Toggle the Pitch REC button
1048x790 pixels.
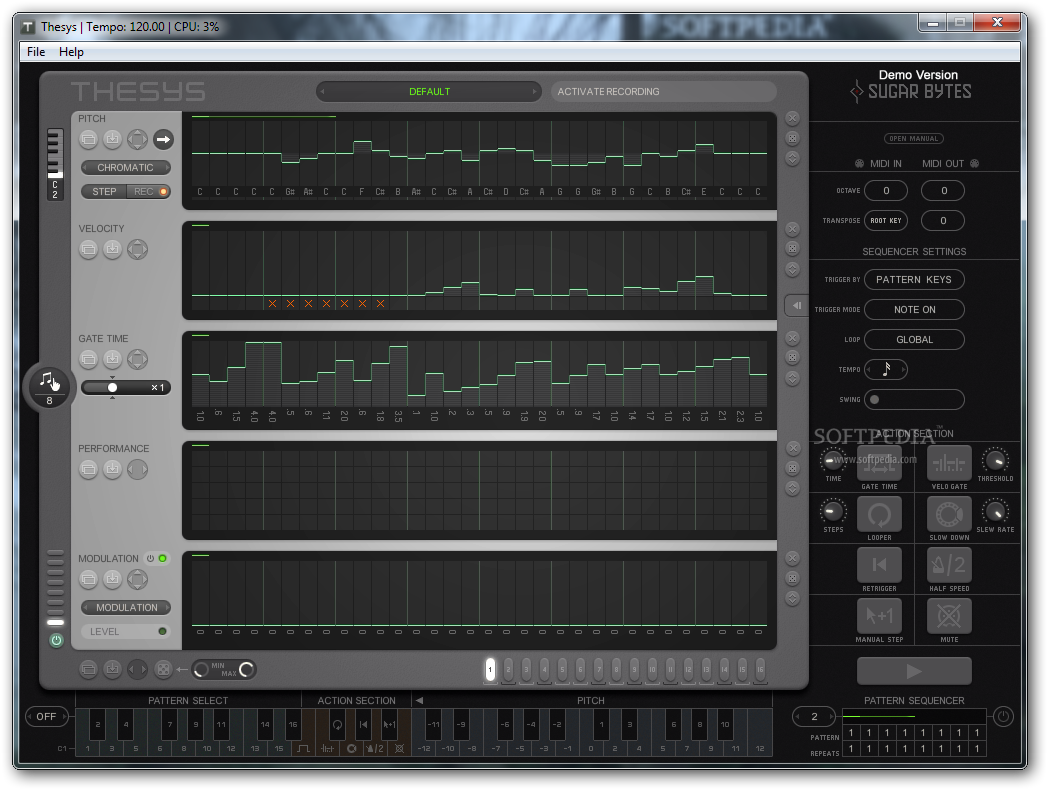click(149, 192)
